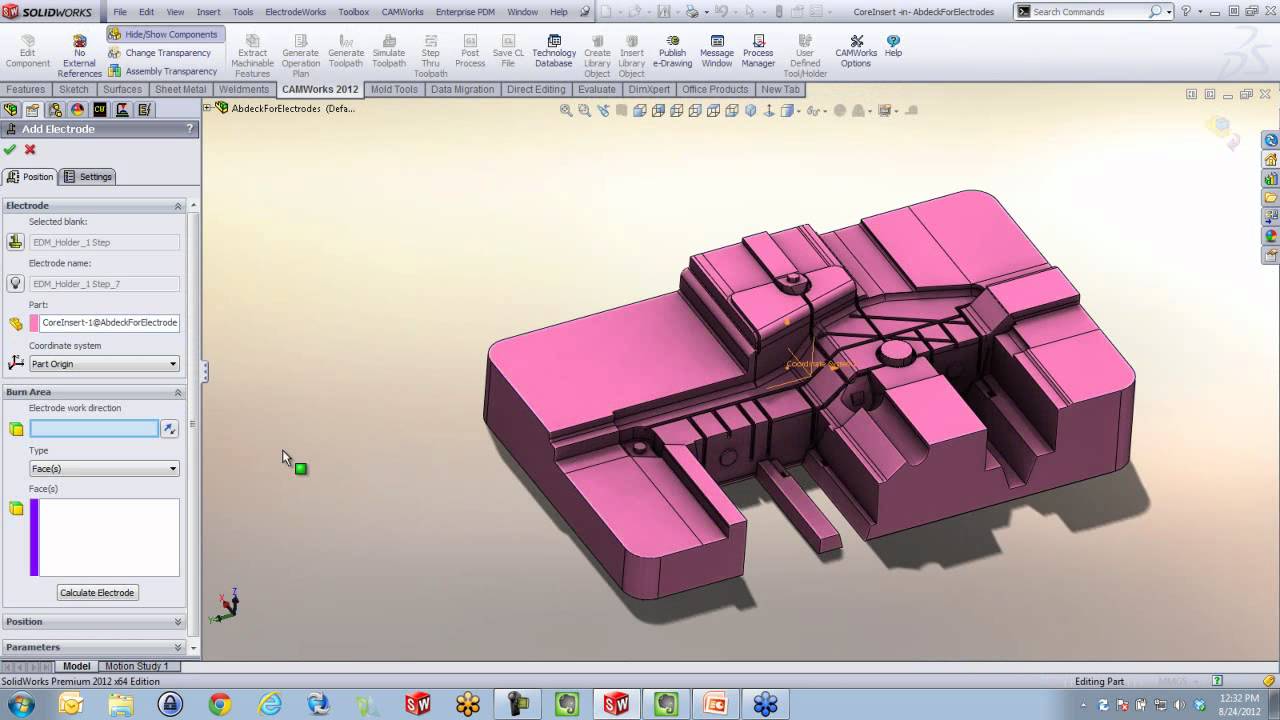
Task: Click the Search Commands box
Action: coord(1090,12)
